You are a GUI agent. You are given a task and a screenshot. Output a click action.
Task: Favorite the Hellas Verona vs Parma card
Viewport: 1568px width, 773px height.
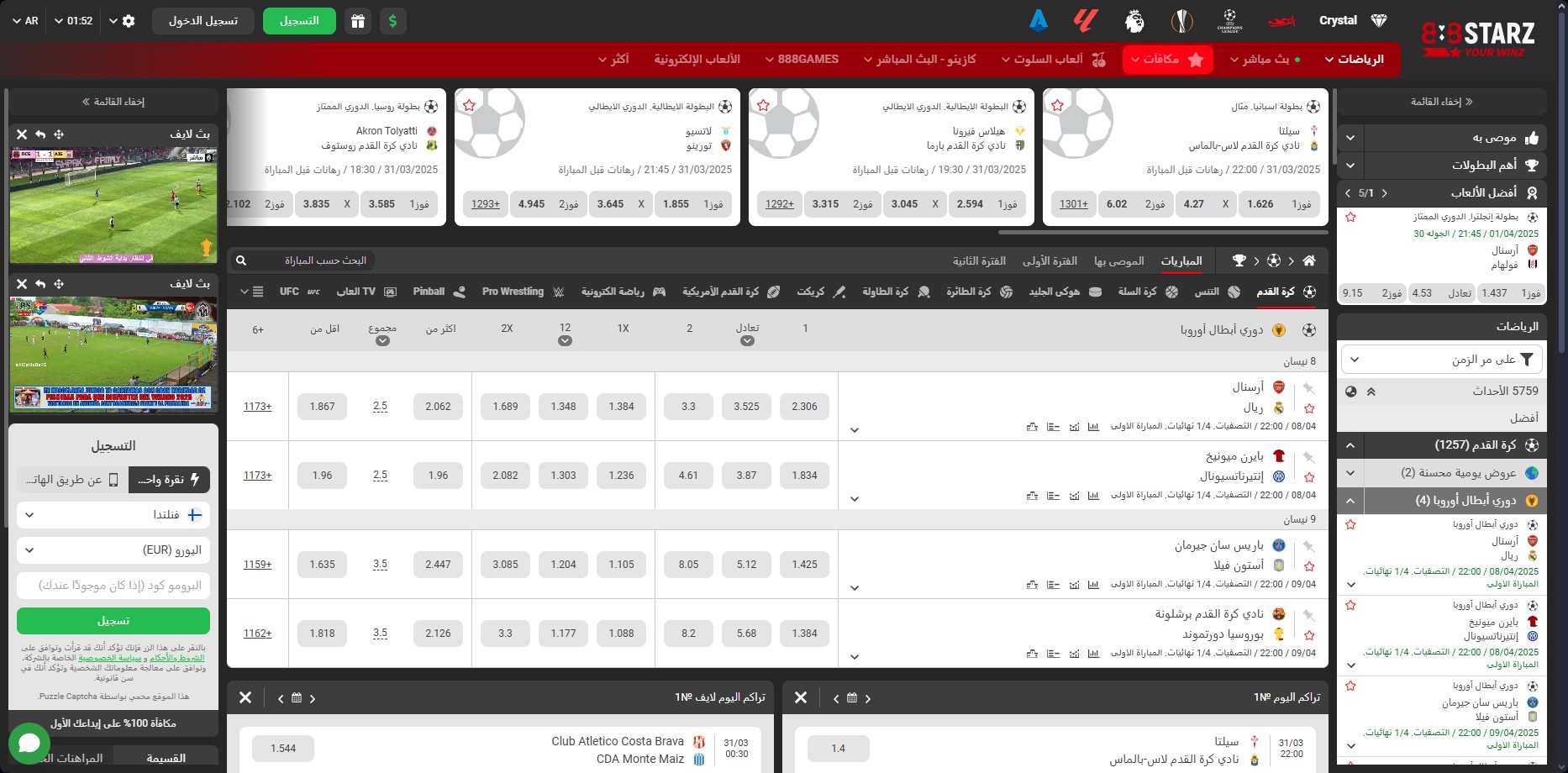(763, 105)
